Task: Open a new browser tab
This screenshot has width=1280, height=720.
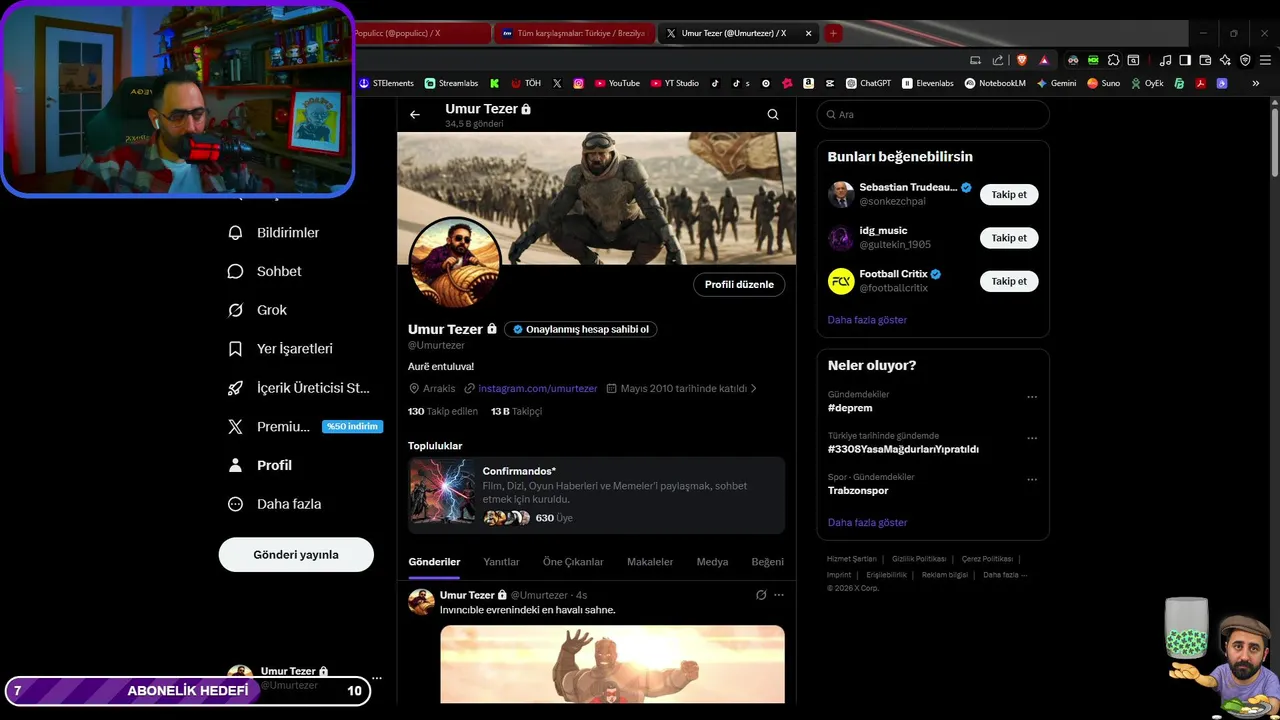Action: click(x=833, y=33)
